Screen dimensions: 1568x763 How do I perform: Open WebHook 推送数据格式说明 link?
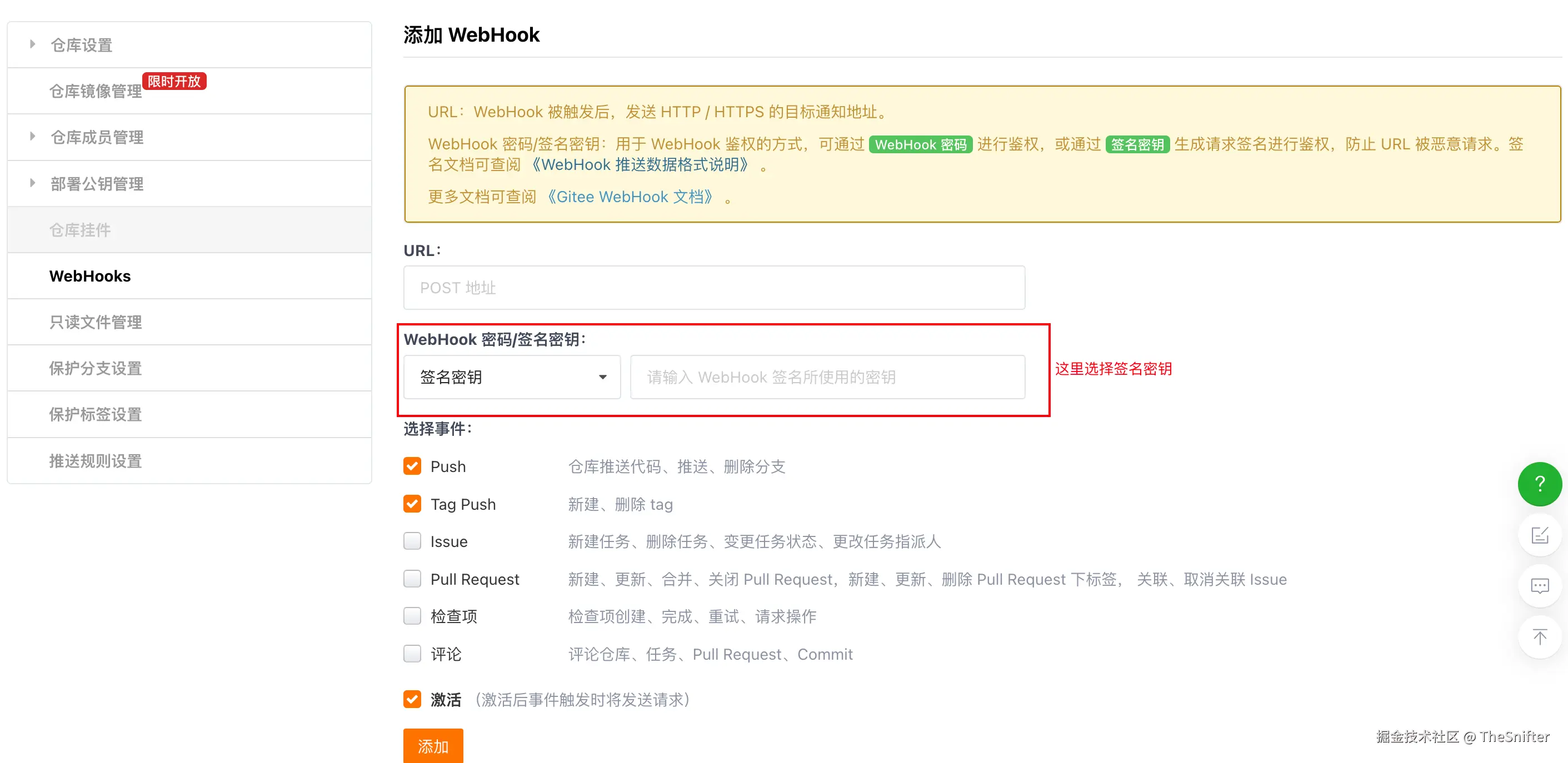639,165
